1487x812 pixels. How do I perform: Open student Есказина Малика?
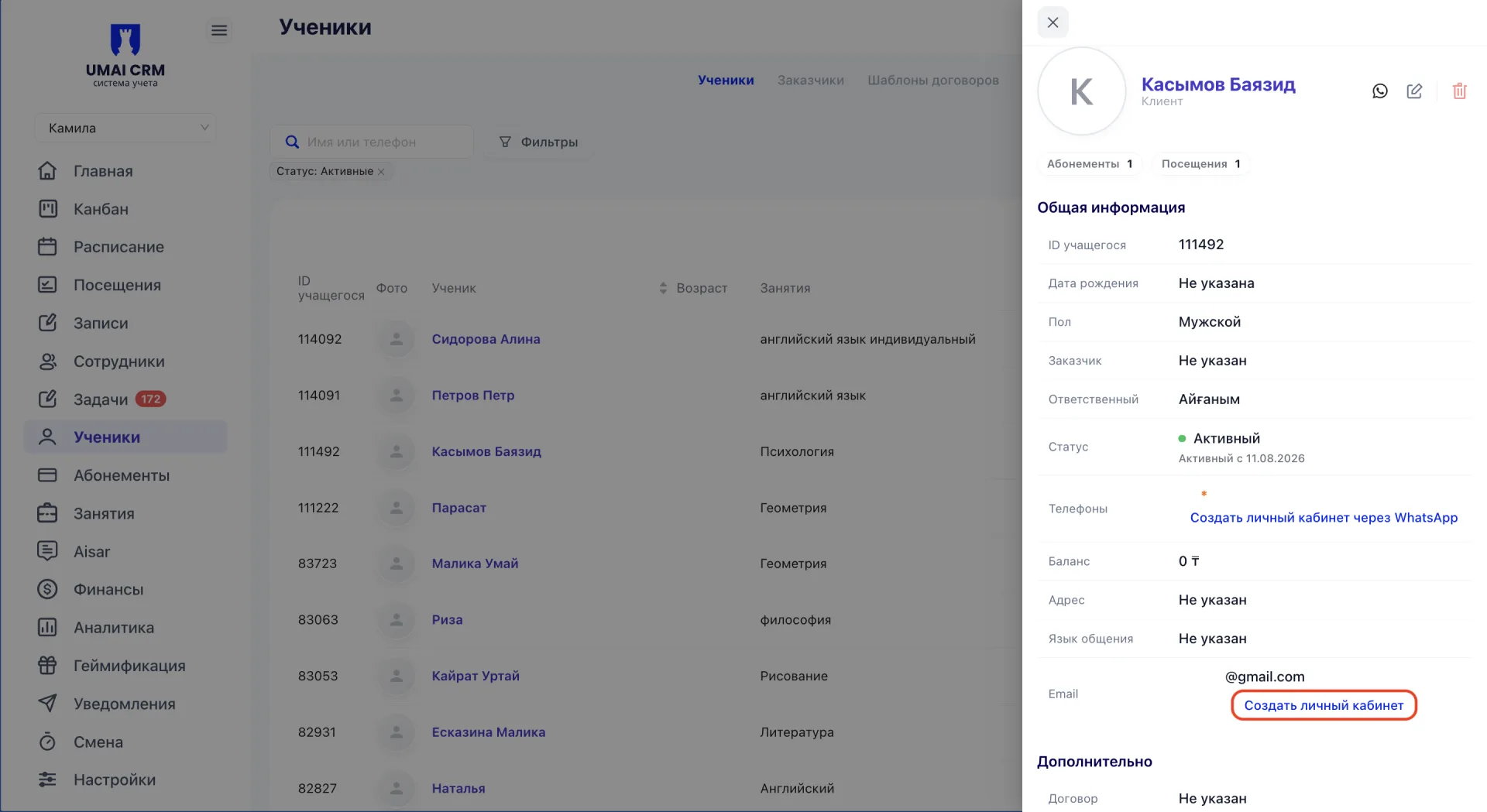tap(488, 732)
